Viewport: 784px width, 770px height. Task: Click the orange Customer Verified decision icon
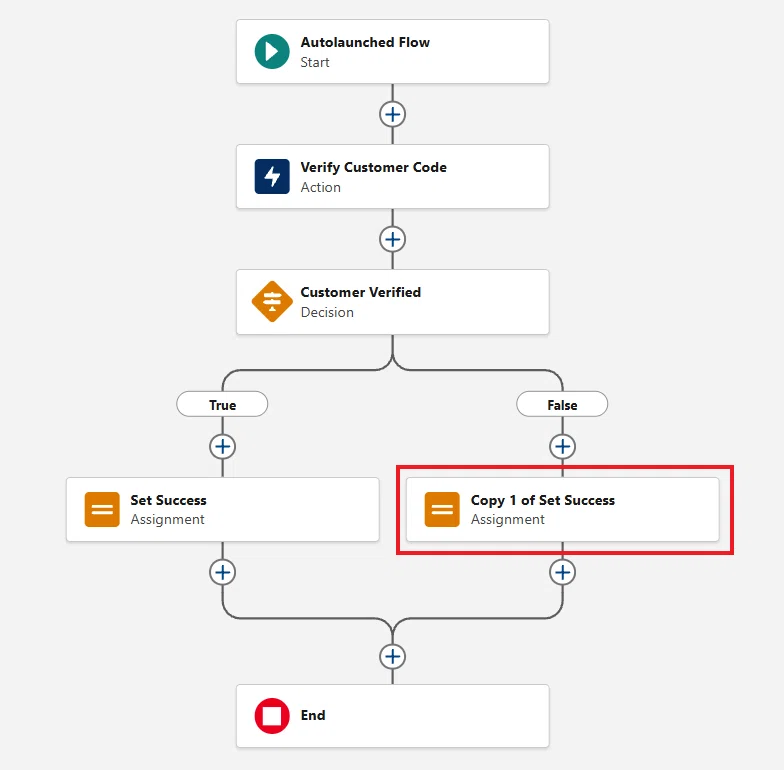click(x=272, y=302)
